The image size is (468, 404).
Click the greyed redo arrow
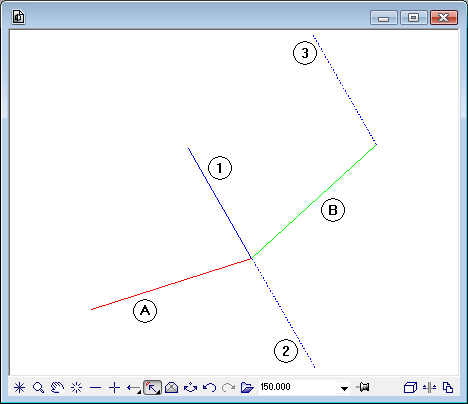pos(228,388)
